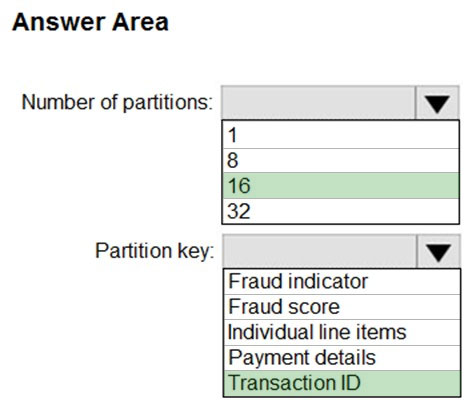This screenshot has height=404, width=472.
Task: Click the word Area in the heading
Action: 140,22
